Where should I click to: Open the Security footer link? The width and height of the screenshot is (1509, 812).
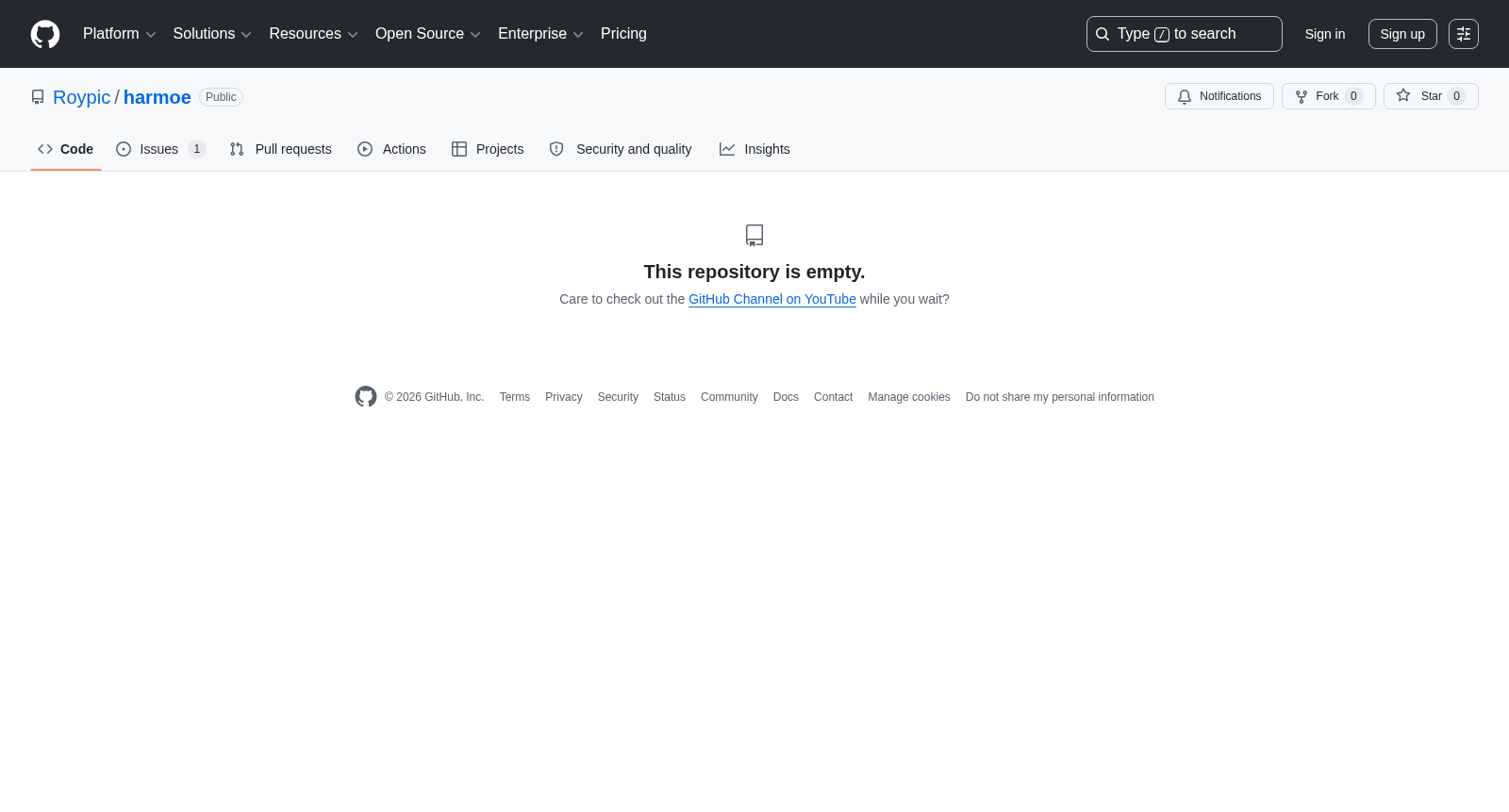618,397
